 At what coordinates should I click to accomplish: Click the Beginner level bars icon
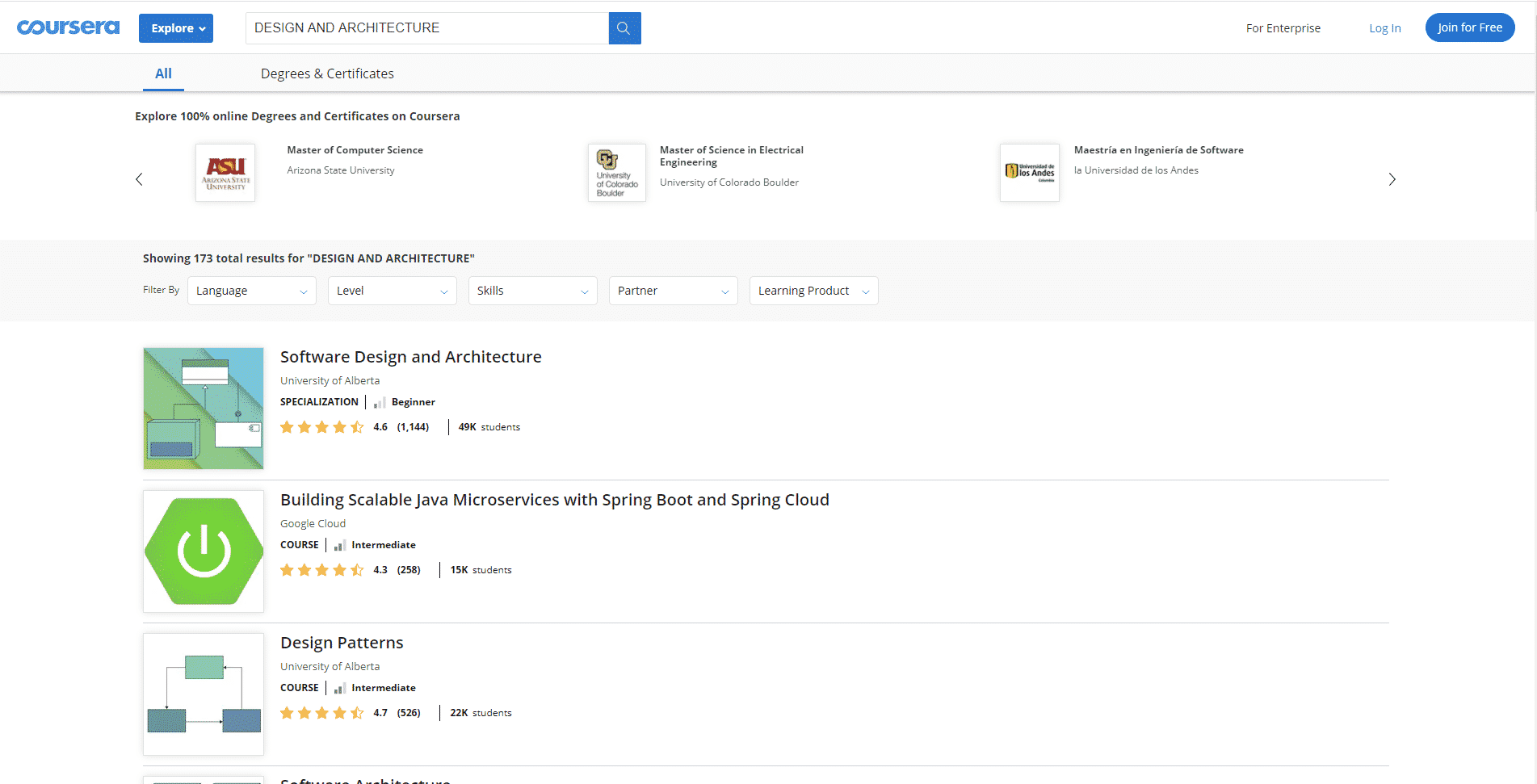point(379,402)
